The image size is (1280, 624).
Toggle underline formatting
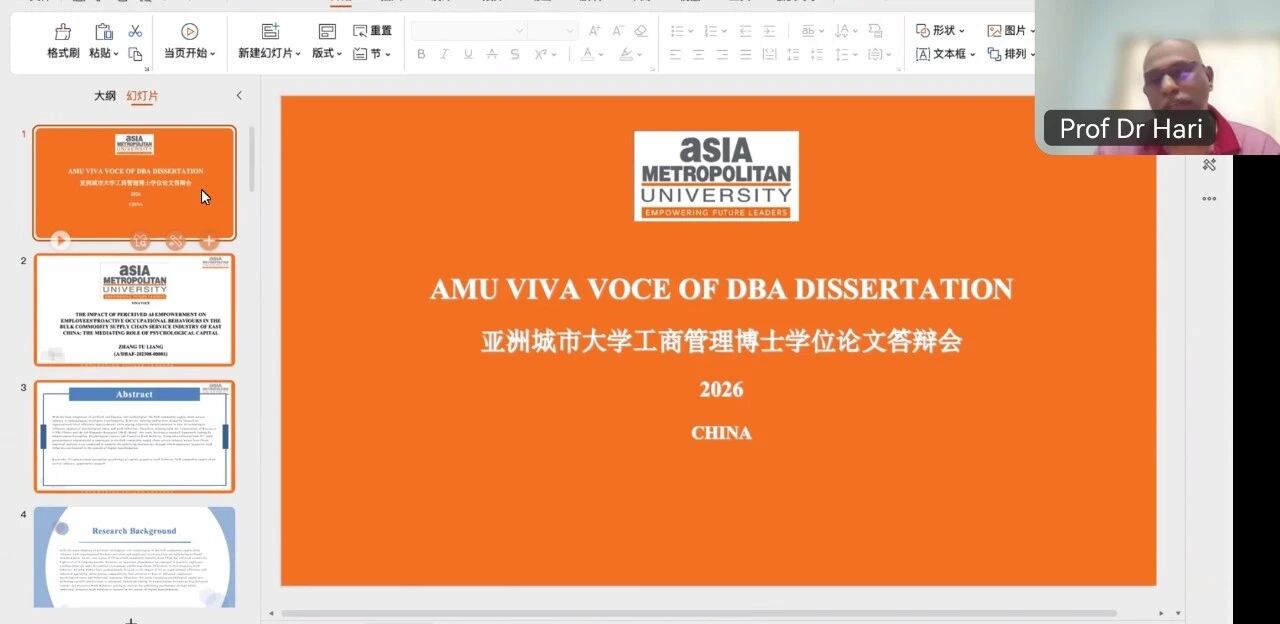coord(468,54)
